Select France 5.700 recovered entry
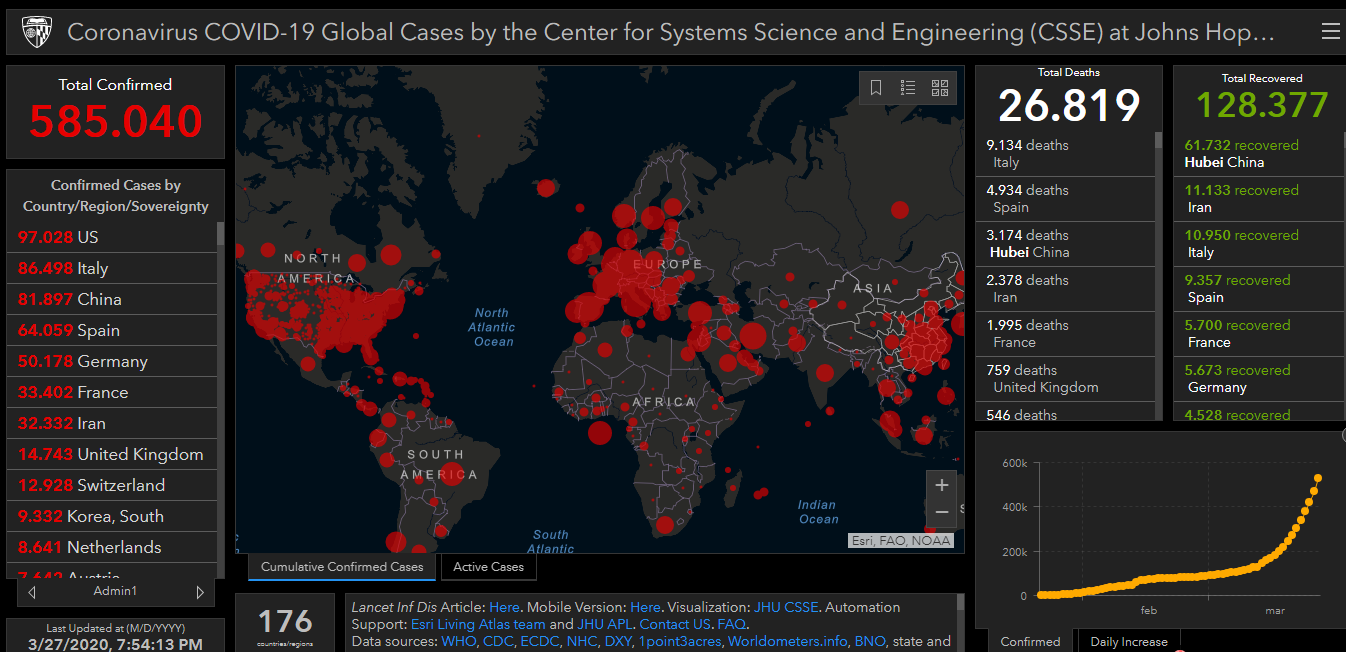1346x652 pixels. click(1259, 334)
